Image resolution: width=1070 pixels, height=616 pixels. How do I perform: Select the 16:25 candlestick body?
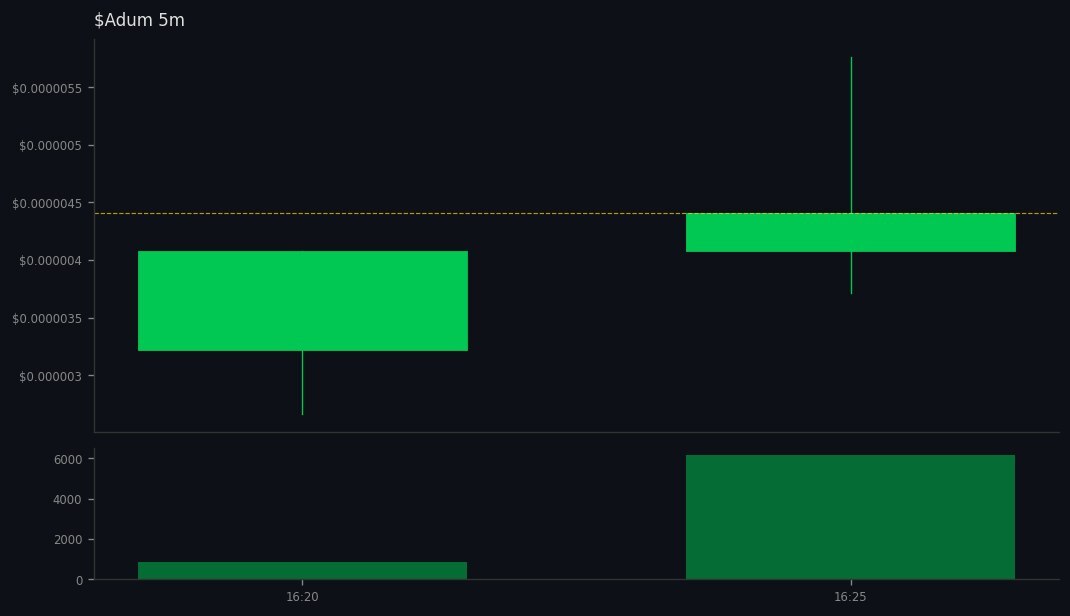coord(851,233)
